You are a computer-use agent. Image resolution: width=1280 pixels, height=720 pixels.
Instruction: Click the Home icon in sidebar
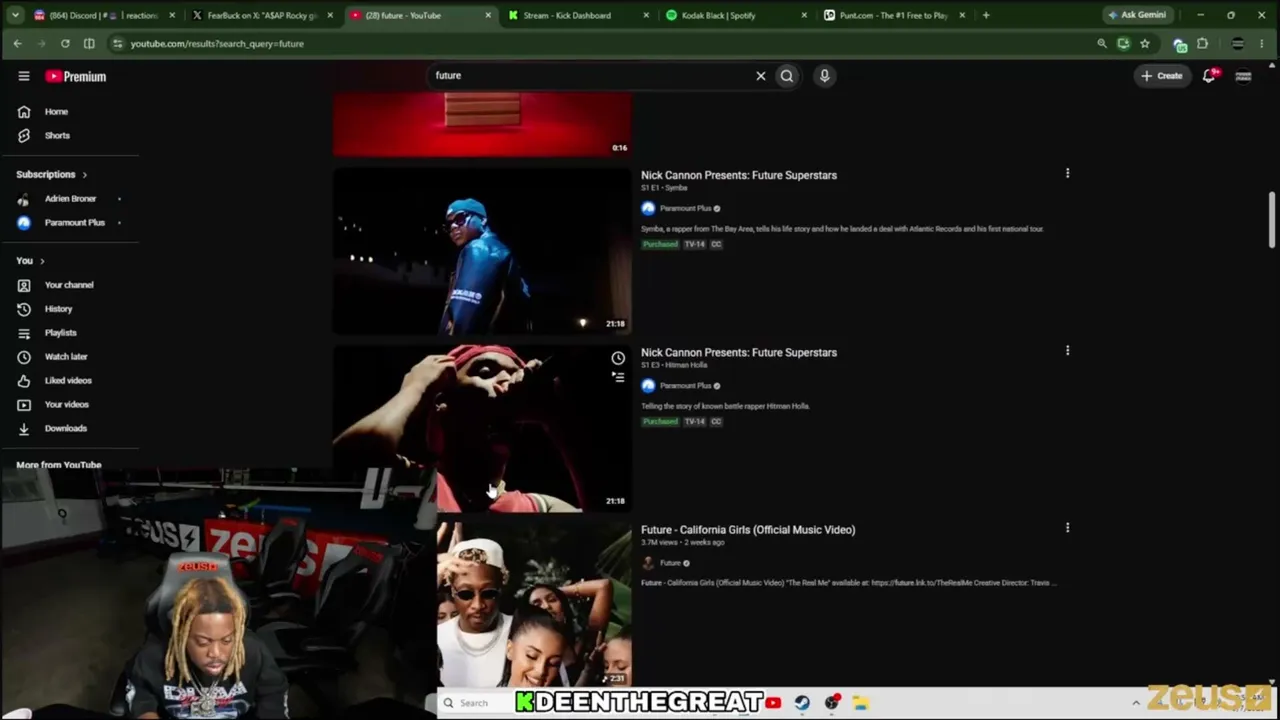coord(24,112)
